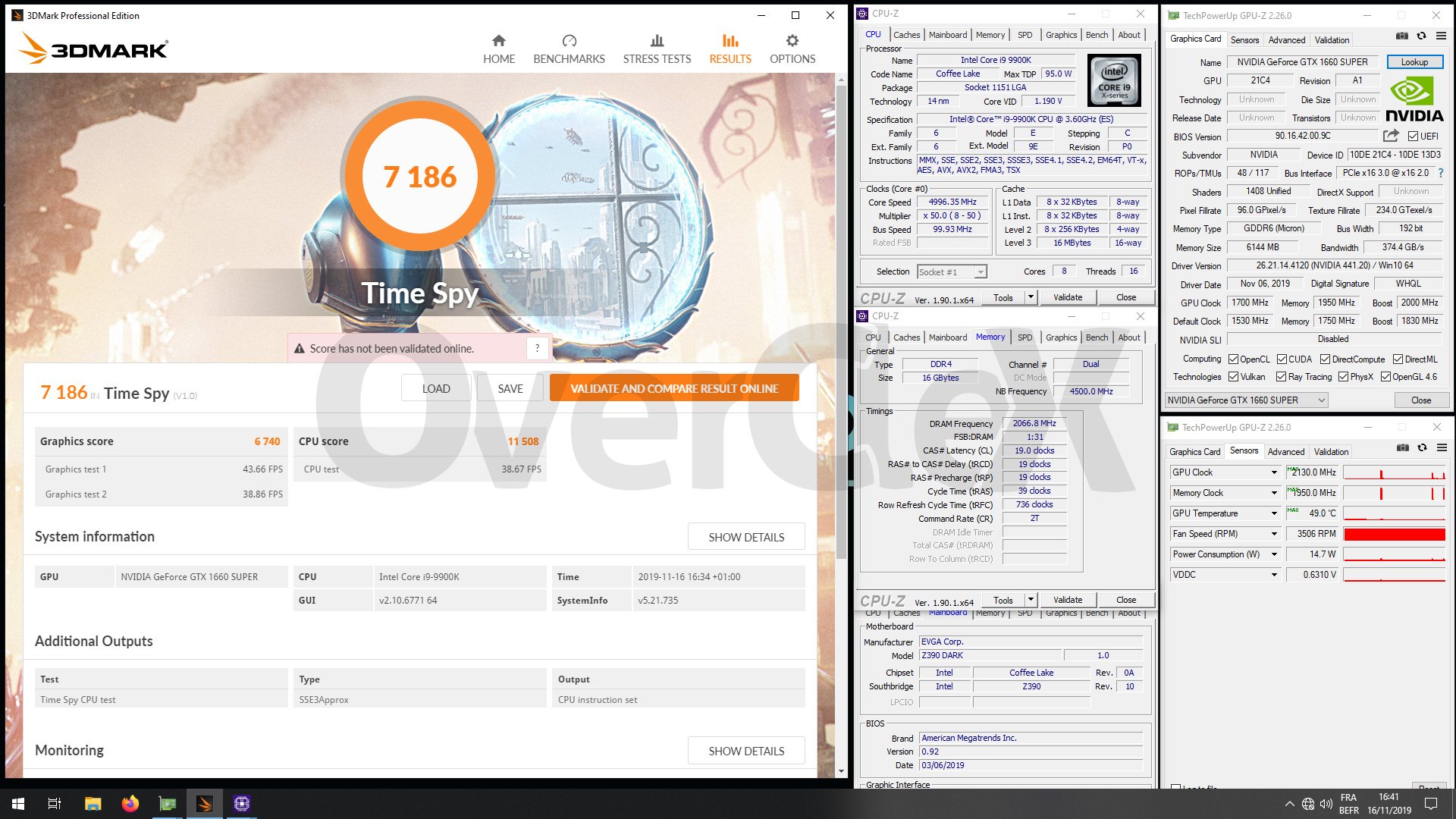1456x819 pixels.
Task: Click the LOAD button in 3DMark
Action: pos(436,388)
